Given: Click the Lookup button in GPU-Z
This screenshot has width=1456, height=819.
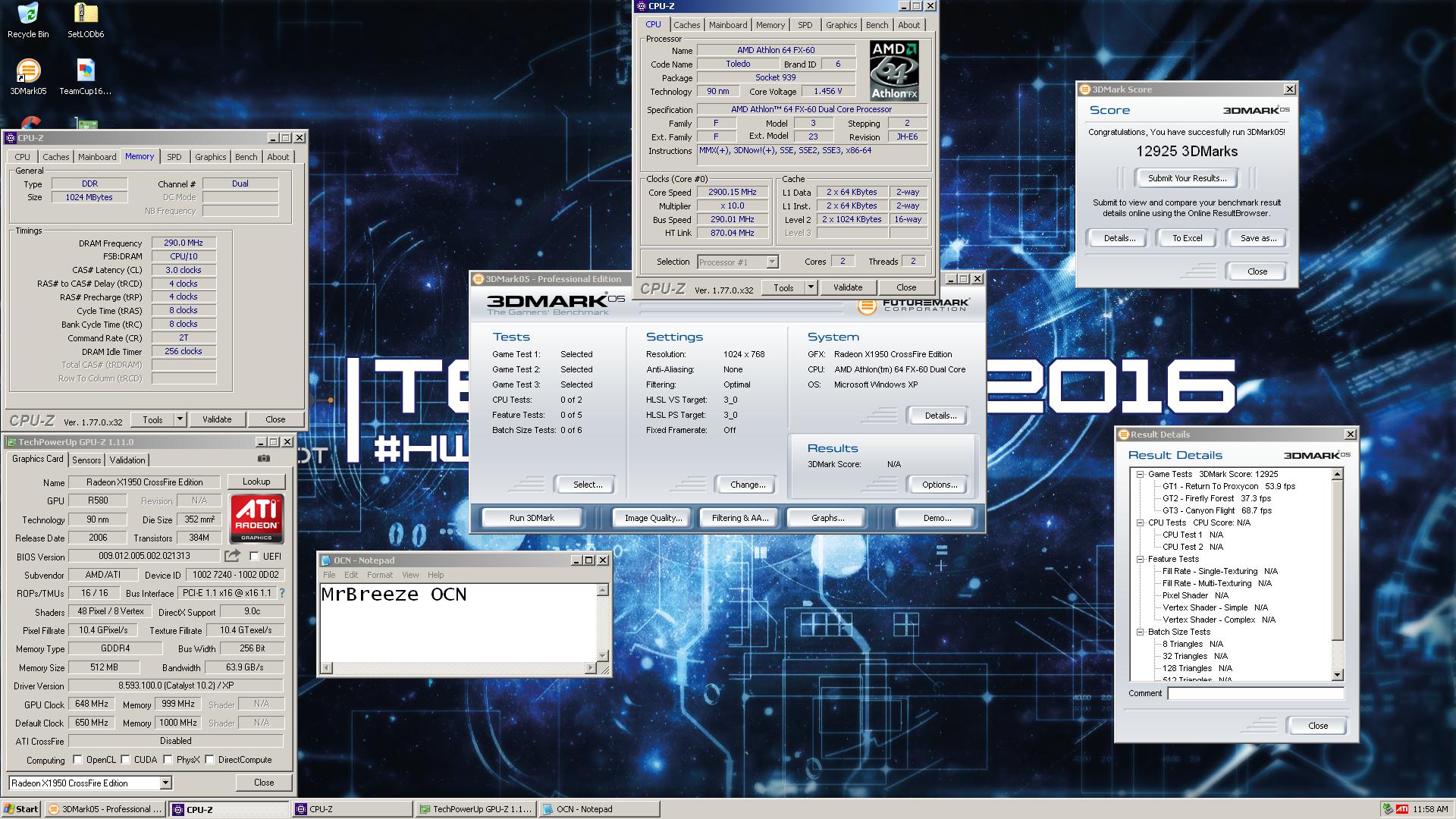Looking at the screenshot, I should pos(256,482).
